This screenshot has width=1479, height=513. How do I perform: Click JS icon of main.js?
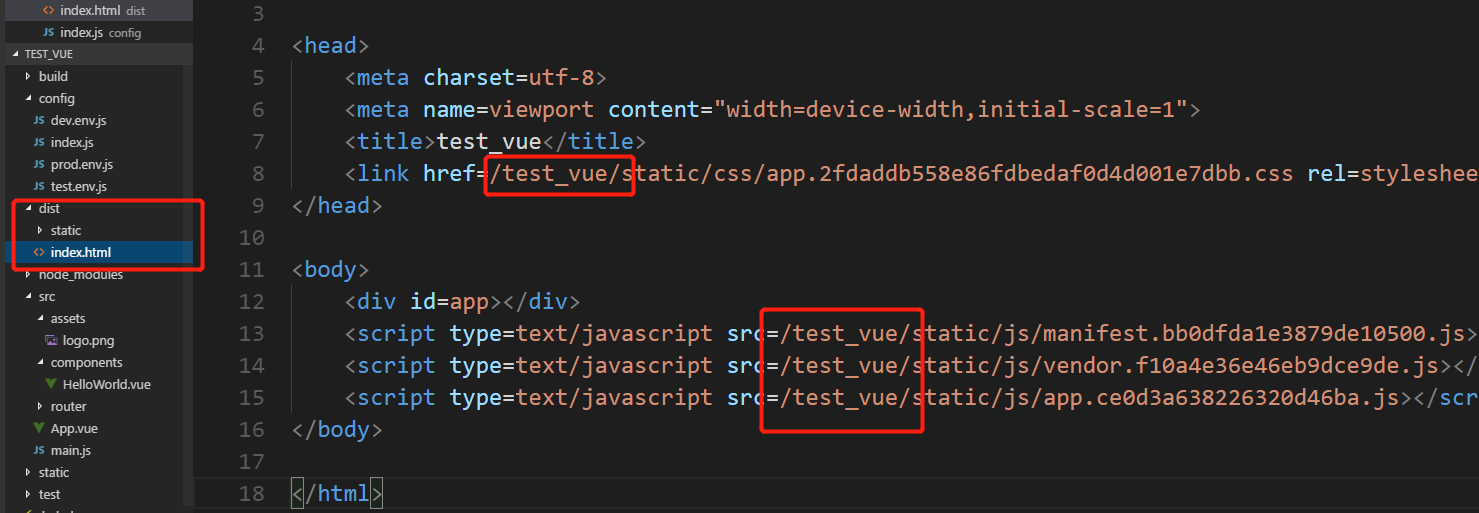[x=39, y=450]
